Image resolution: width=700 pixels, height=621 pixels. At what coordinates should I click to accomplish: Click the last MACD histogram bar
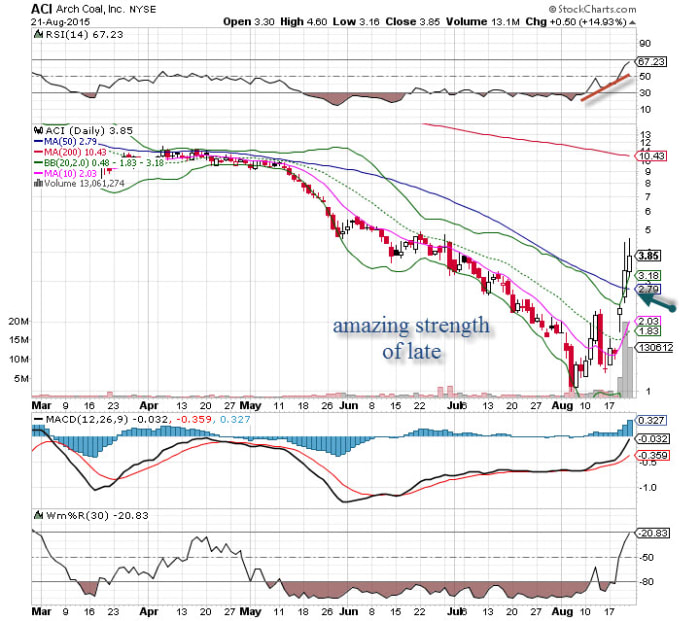click(629, 428)
